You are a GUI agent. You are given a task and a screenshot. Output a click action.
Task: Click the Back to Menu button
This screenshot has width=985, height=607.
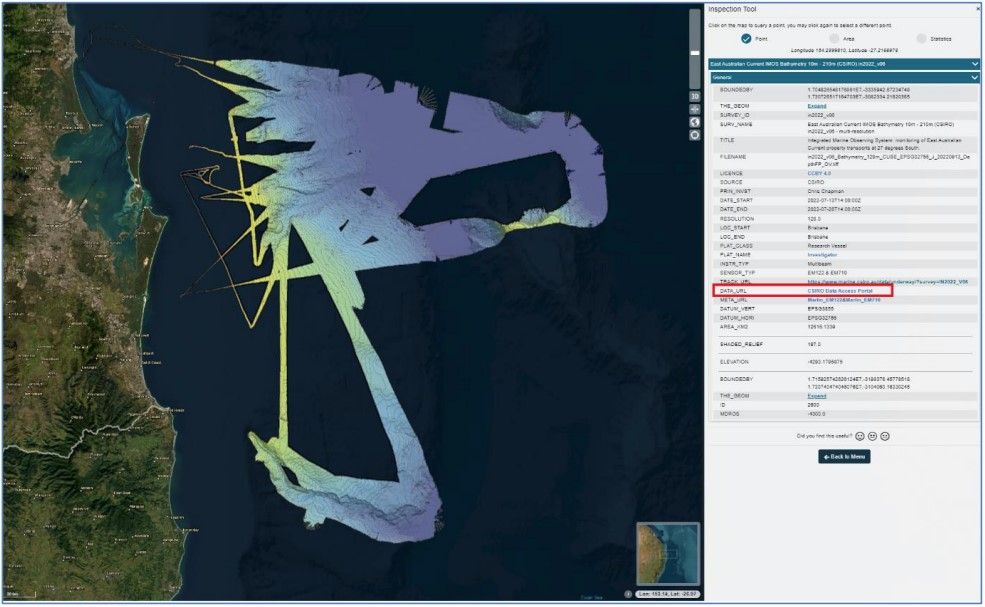click(x=844, y=457)
